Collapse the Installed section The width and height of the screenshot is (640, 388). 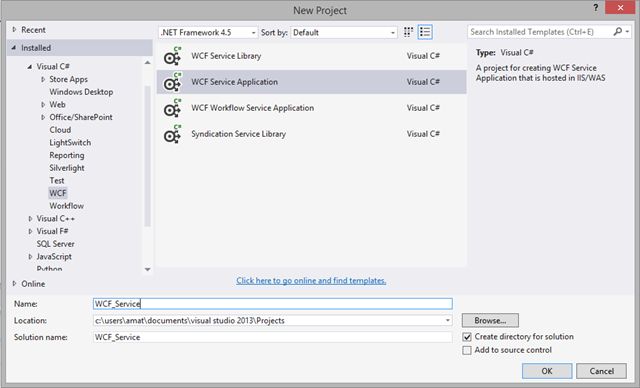[x=14, y=48]
